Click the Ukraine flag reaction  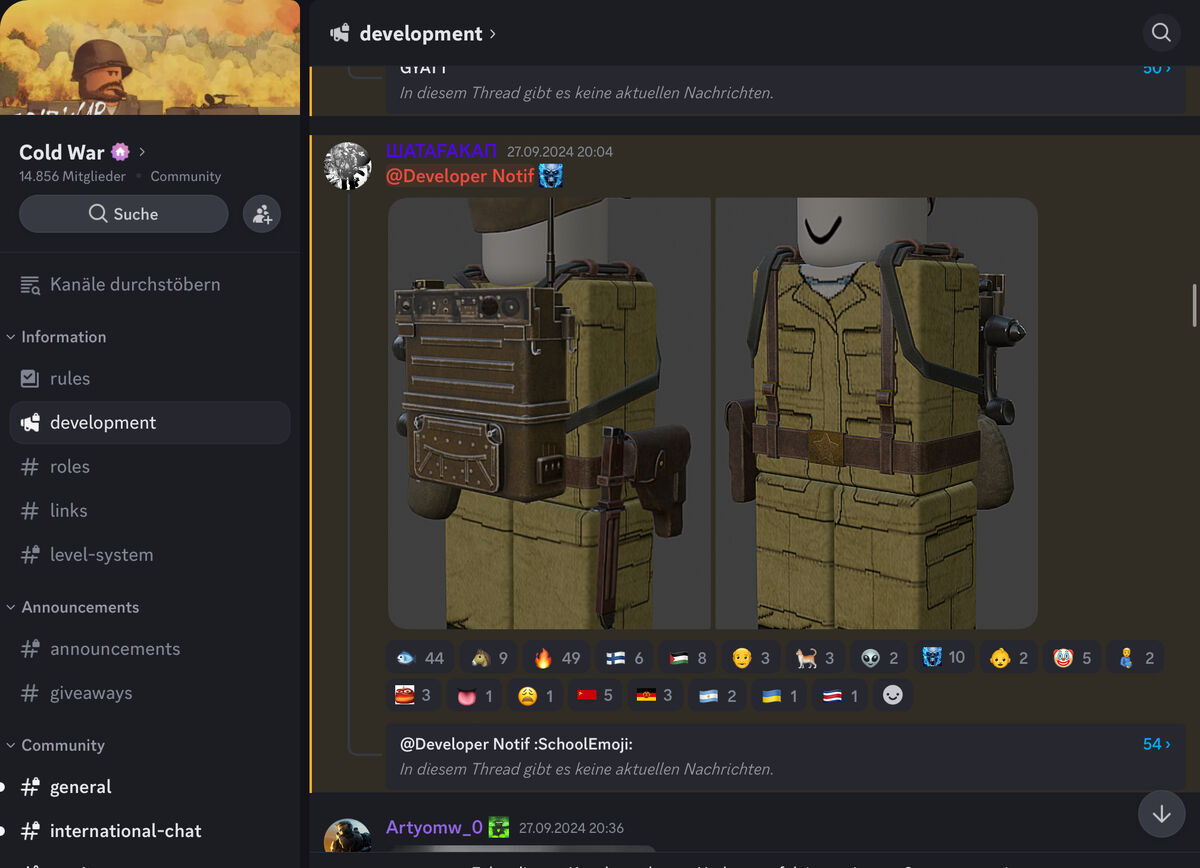[x=780, y=695]
